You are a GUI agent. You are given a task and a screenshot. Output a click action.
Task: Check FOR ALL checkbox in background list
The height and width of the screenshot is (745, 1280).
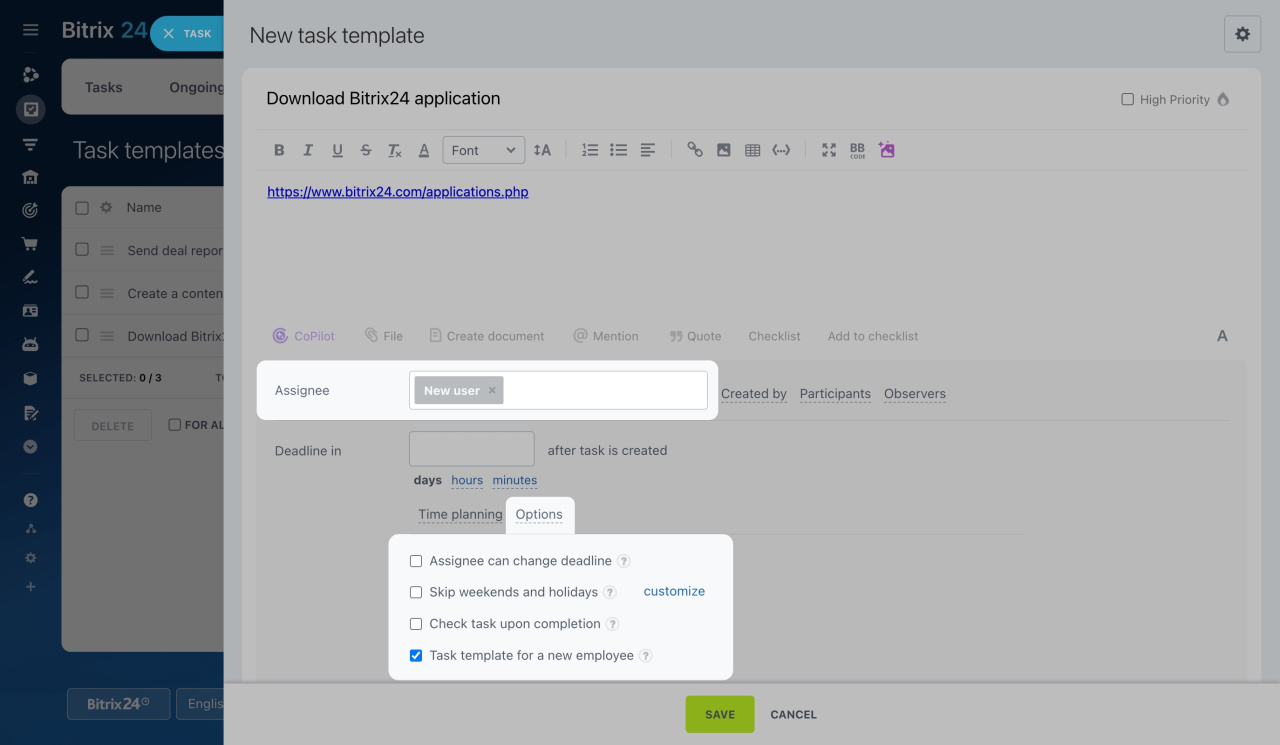point(175,425)
